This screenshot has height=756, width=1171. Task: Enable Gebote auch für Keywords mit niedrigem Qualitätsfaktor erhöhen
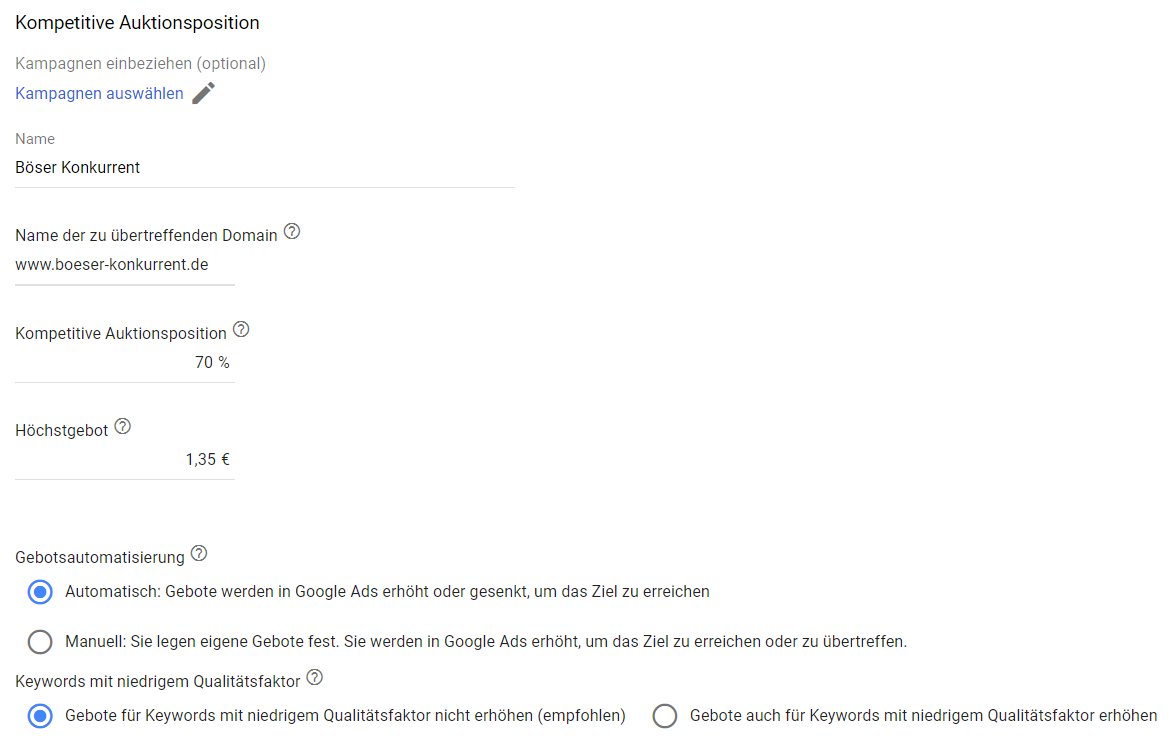[664, 716]
